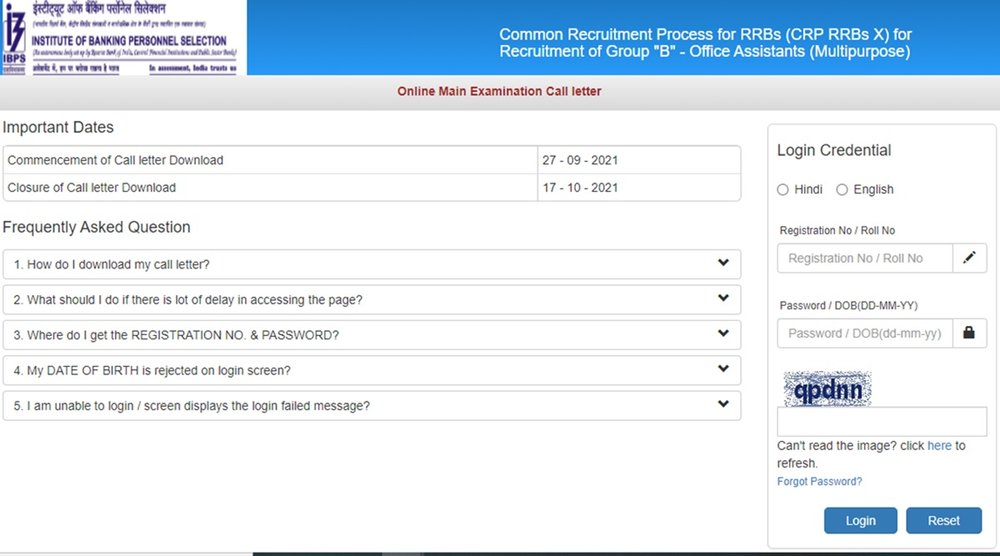Click the captcha text entry box
The image size is (1000, 556).
(881, 421)
